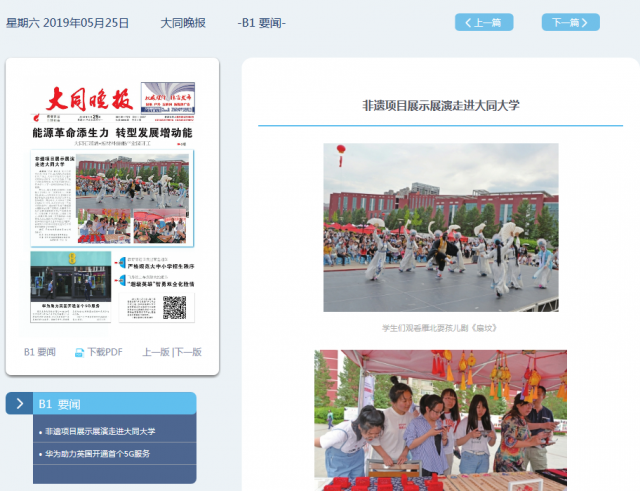Click the Huawei storefront photo on the page thumbnail
This screenshot has width=640, height=491.
71,276
